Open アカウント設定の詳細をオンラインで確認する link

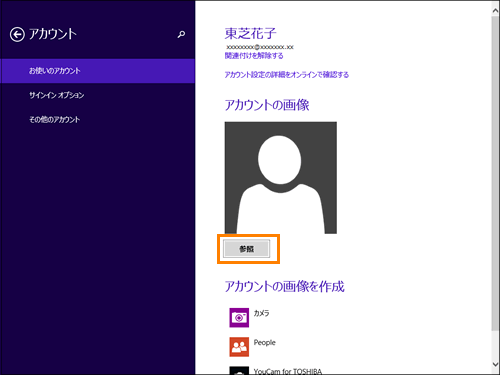click(287, 75)
